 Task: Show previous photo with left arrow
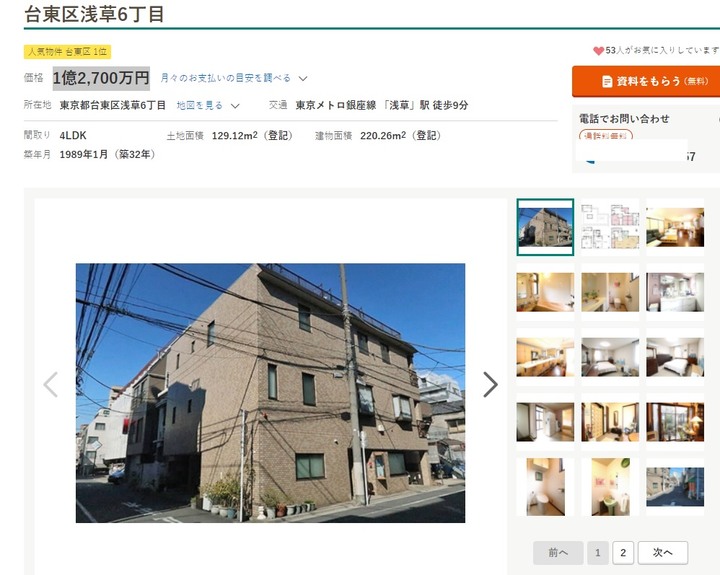(51, 384)
